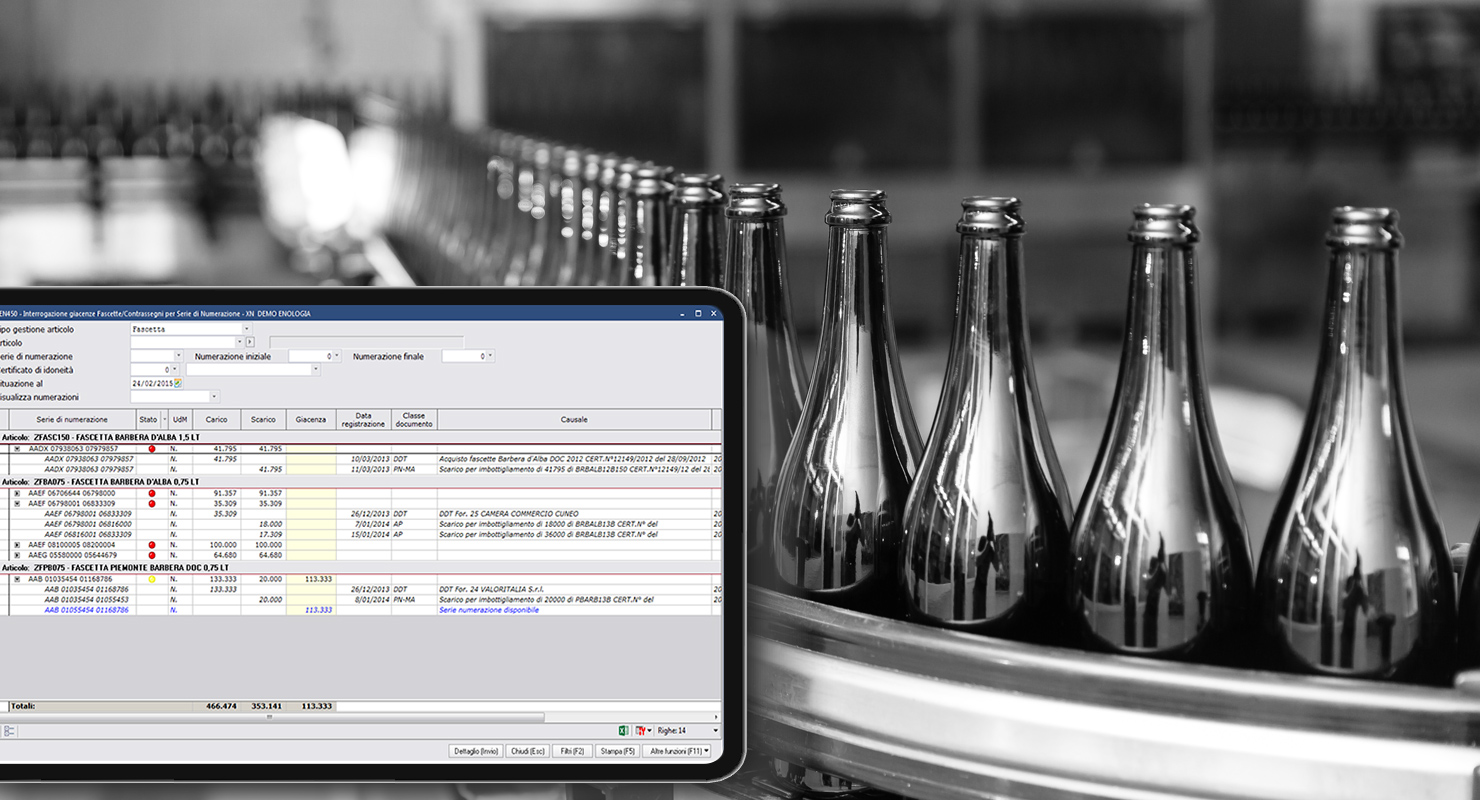Screen dimensions: 1480x800
Task: Open Altre funzioni (F11) menu
Action: click(x=679, y=751)
